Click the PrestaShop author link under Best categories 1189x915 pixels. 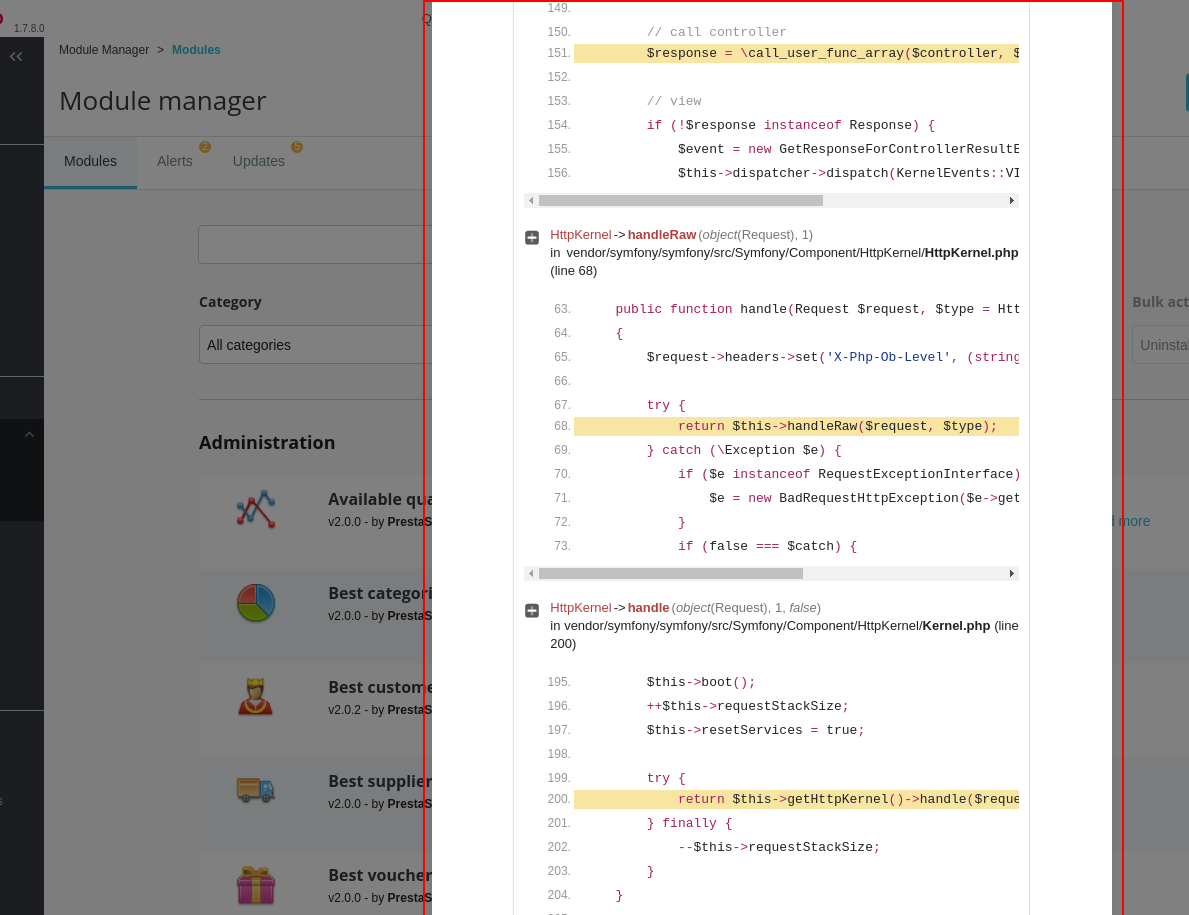coord(410,615)
